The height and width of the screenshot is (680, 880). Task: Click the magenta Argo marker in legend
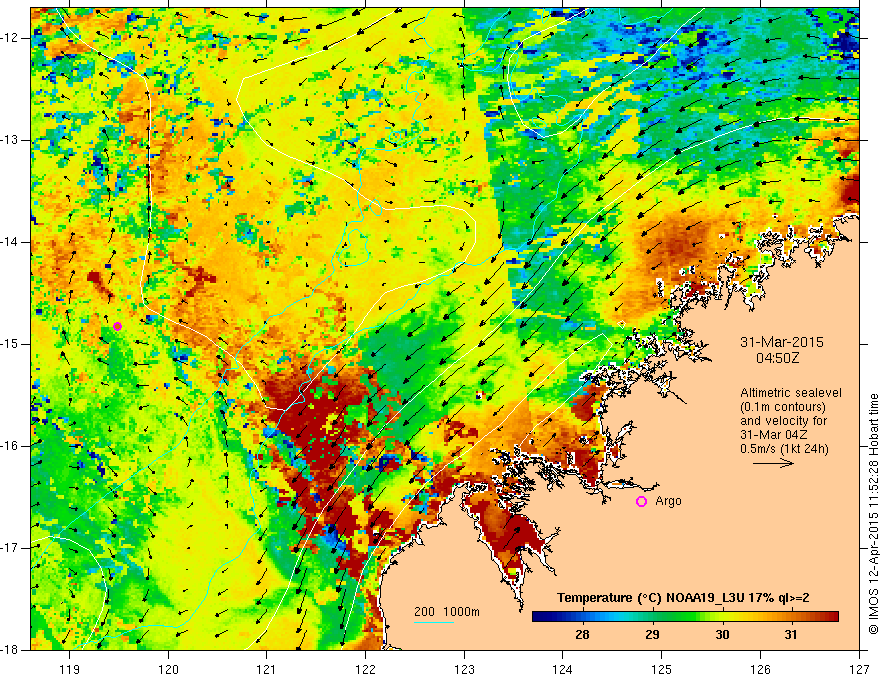641,501
